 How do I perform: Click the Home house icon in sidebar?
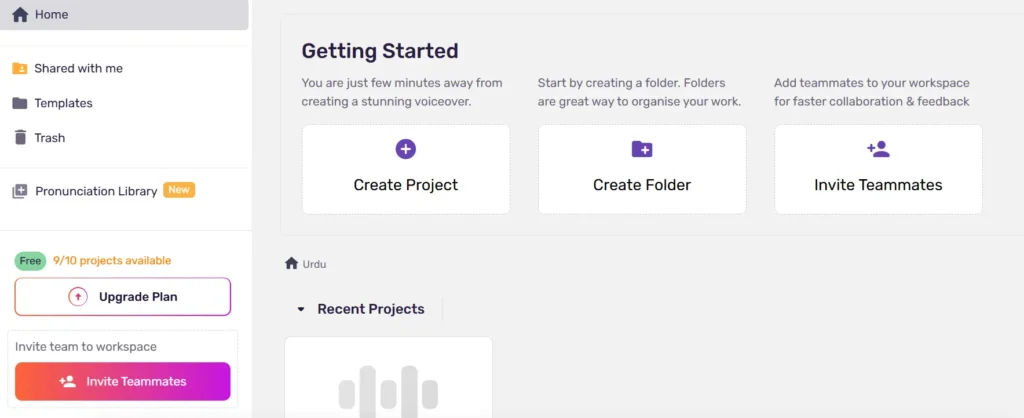(20, 15)
